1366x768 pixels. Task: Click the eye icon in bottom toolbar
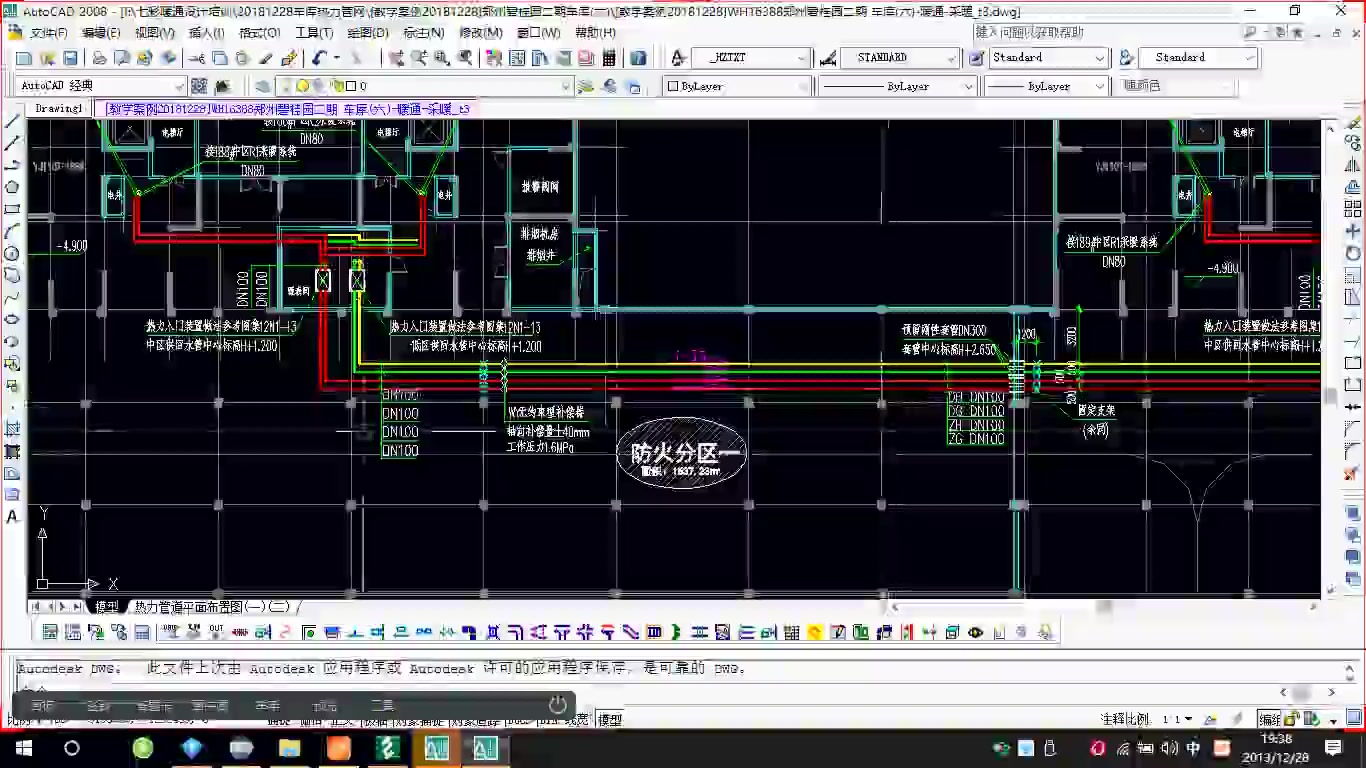[x=975, y=632]
